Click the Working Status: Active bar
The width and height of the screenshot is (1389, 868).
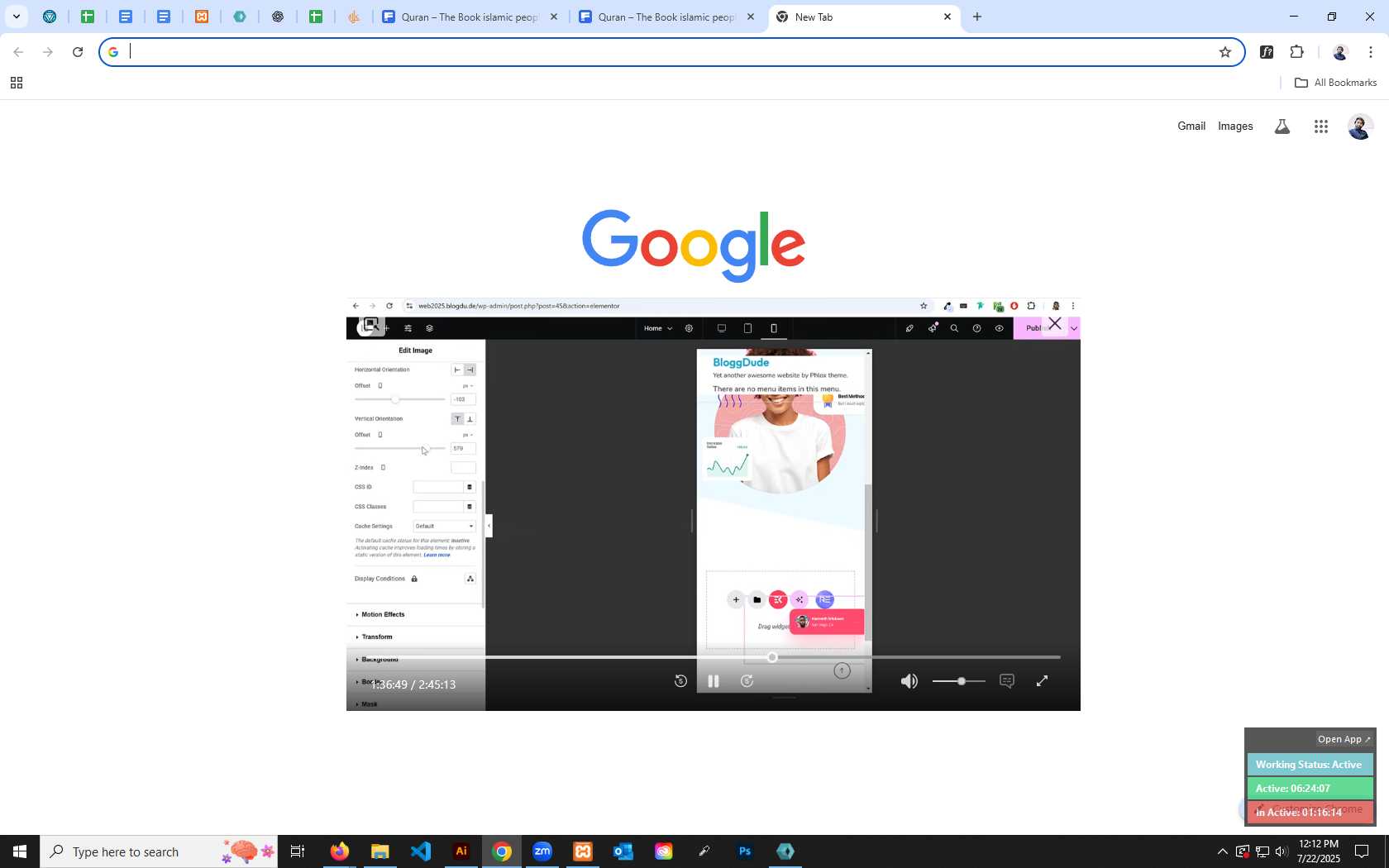[x=1310, y=765]
